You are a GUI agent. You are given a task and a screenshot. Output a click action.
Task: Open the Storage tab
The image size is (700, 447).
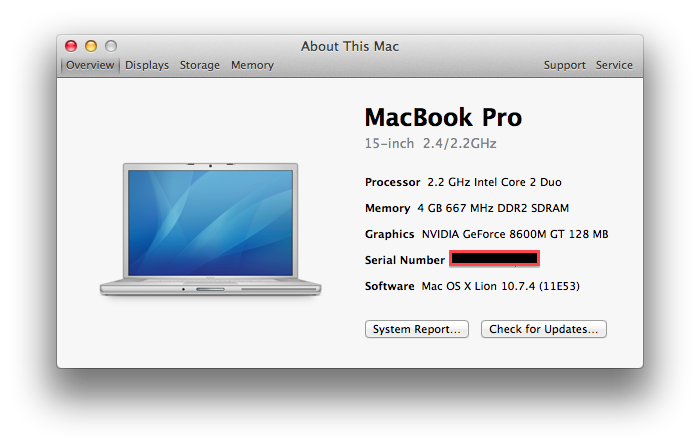200,65
